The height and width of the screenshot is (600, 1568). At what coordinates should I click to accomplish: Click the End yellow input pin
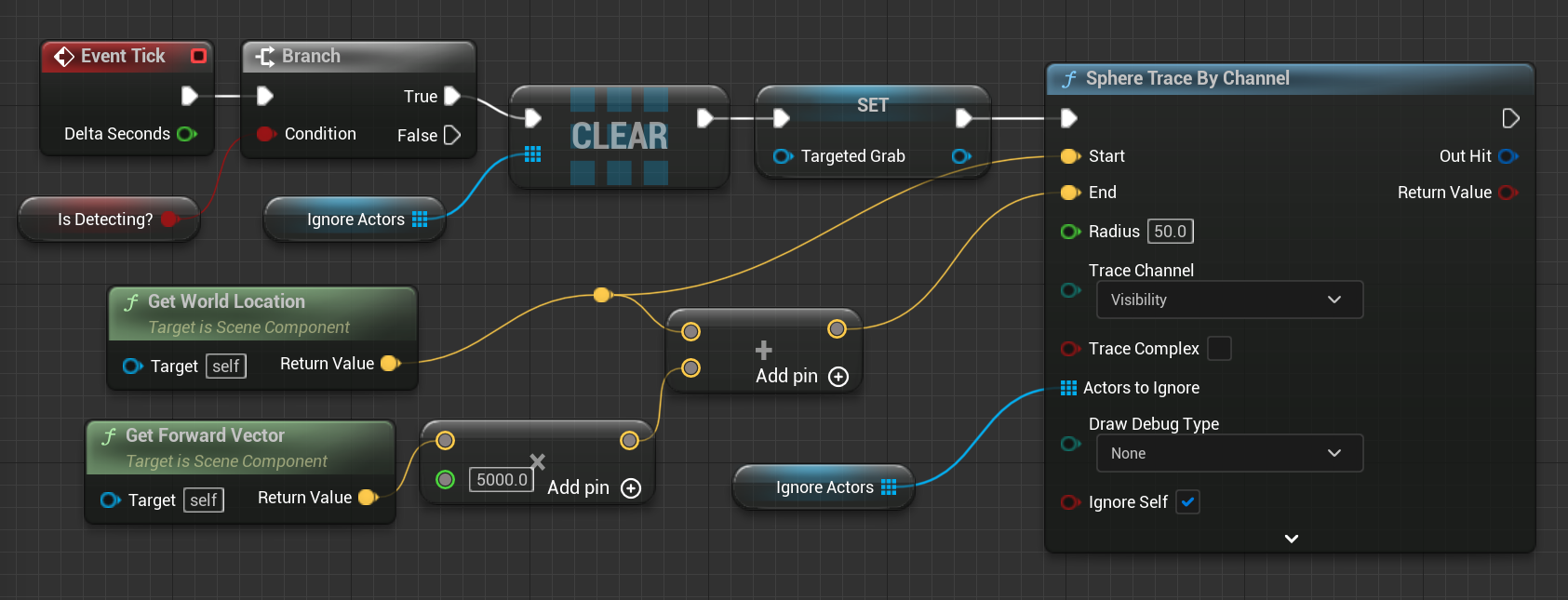[x=1070, y=193]
